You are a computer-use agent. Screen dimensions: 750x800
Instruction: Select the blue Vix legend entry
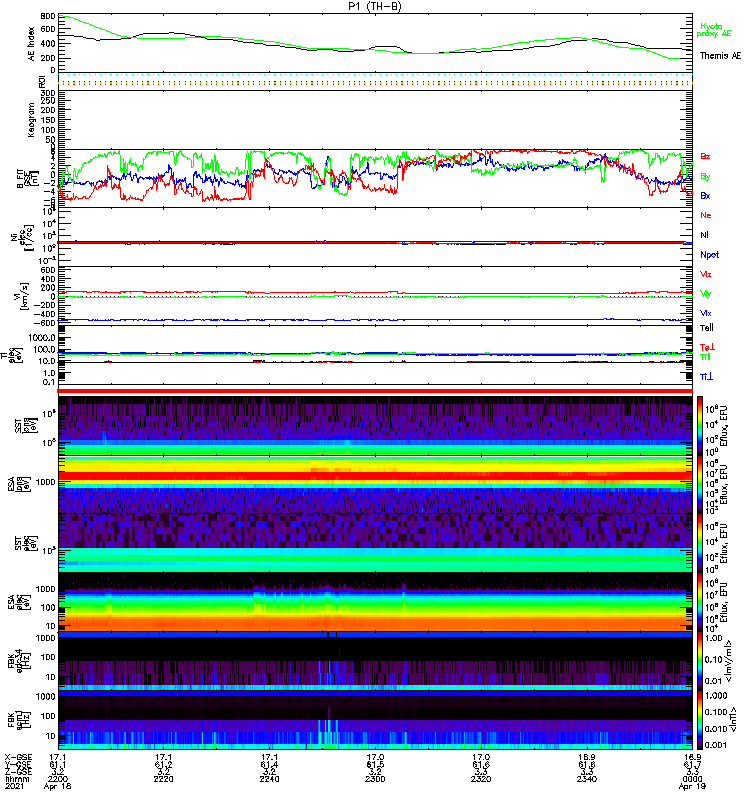[706, 313]
